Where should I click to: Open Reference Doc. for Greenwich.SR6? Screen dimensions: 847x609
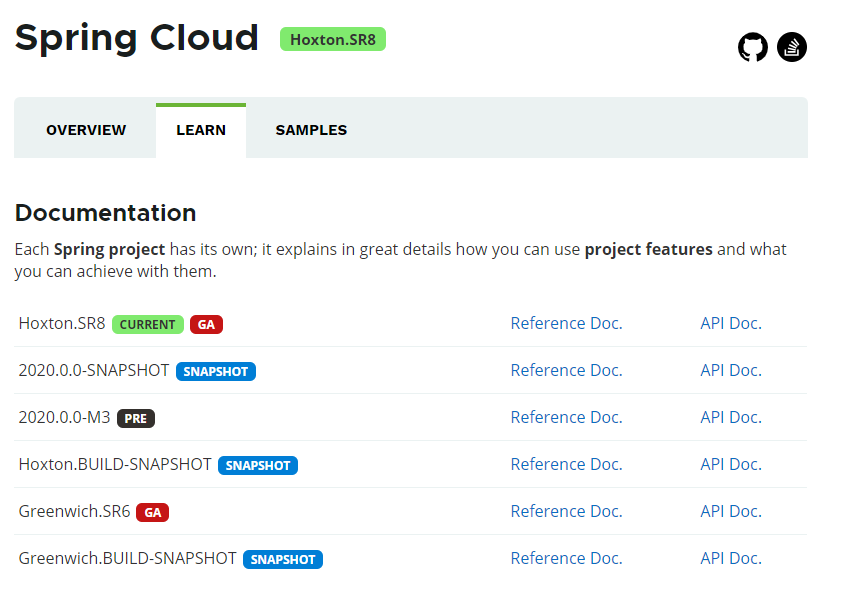566,511
